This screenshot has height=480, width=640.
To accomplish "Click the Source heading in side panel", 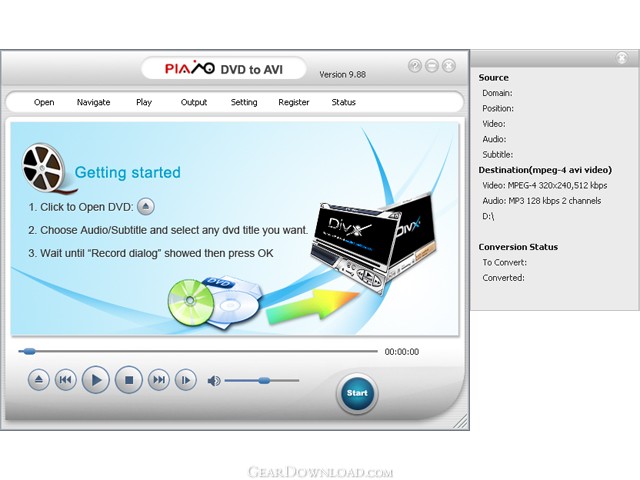I will point(493,78).
